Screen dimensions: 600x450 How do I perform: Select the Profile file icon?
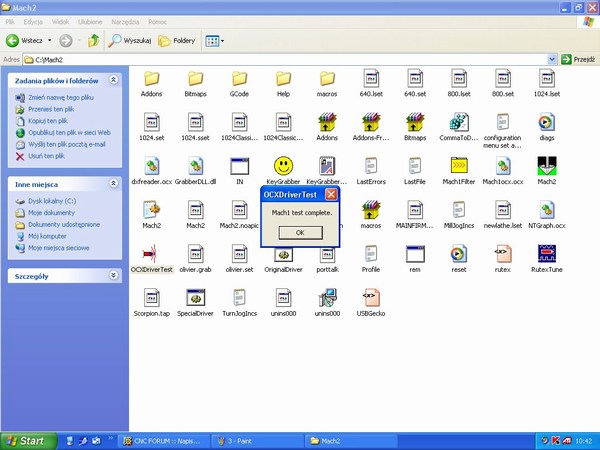(x=371, y=254)
